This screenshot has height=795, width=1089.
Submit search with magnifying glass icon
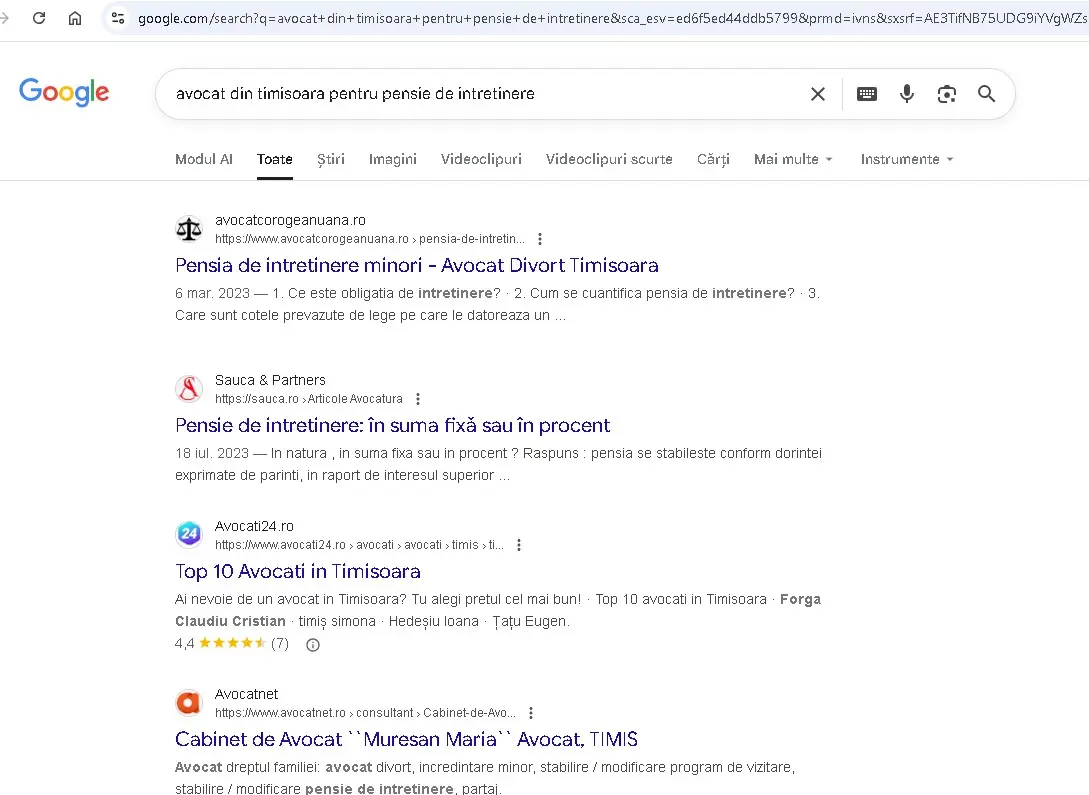(986, 94)
